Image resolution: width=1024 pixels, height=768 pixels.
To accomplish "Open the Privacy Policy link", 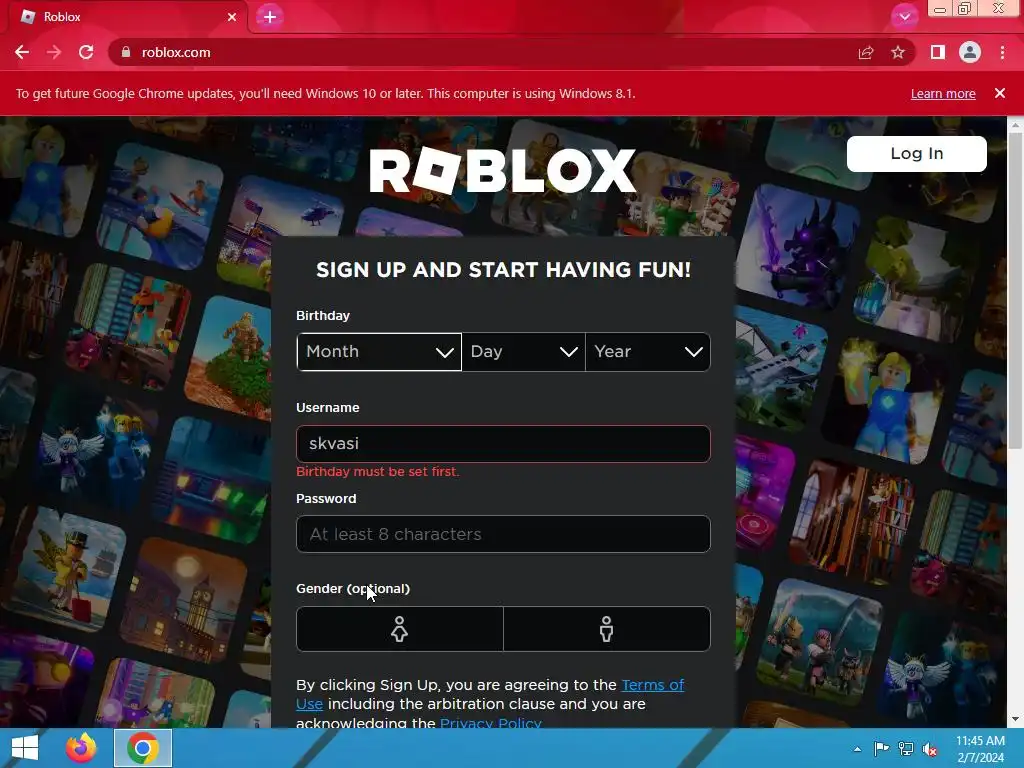I will (x=490, y=722).
